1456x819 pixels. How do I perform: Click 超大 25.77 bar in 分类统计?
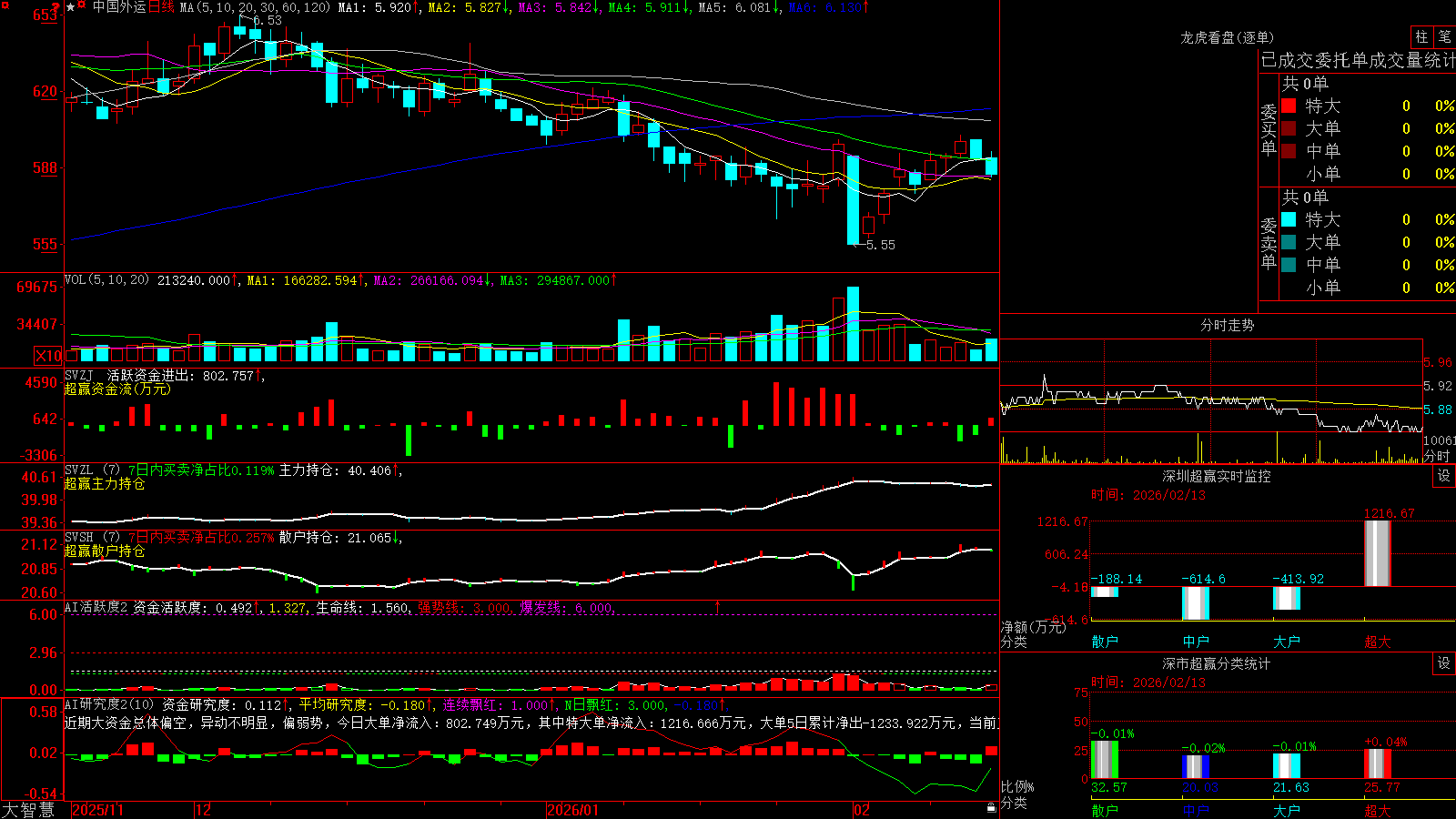pos(1378,763)
